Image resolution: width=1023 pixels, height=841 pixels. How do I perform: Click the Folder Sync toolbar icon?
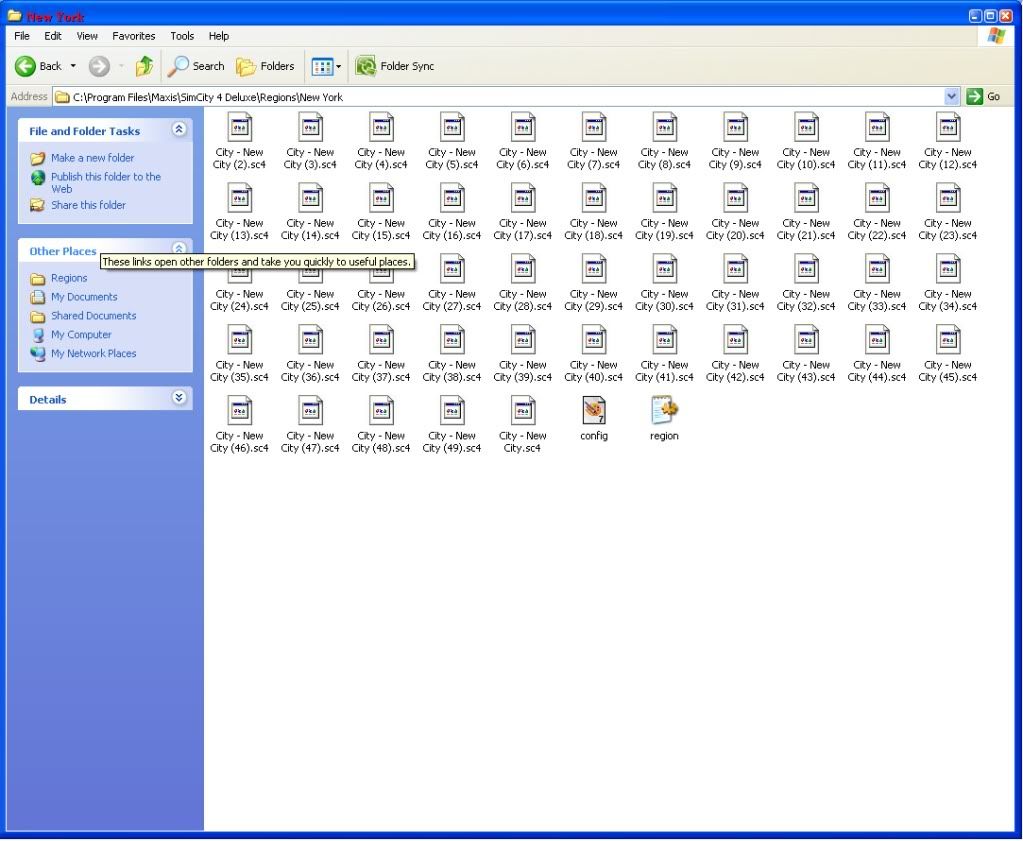point(365,66)
